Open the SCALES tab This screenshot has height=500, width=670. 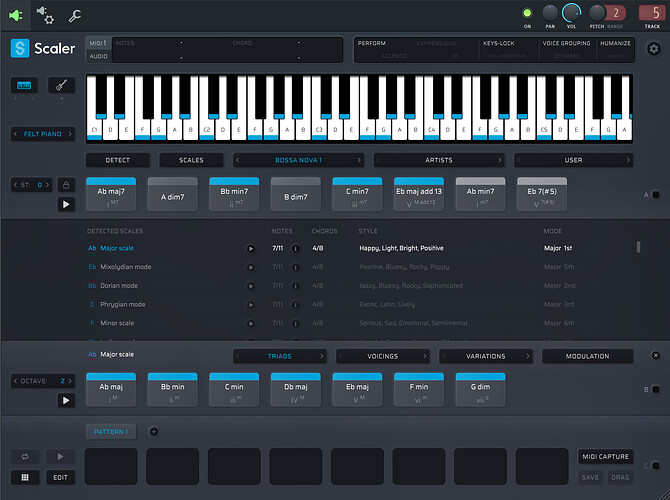click(x=191, y=160)
